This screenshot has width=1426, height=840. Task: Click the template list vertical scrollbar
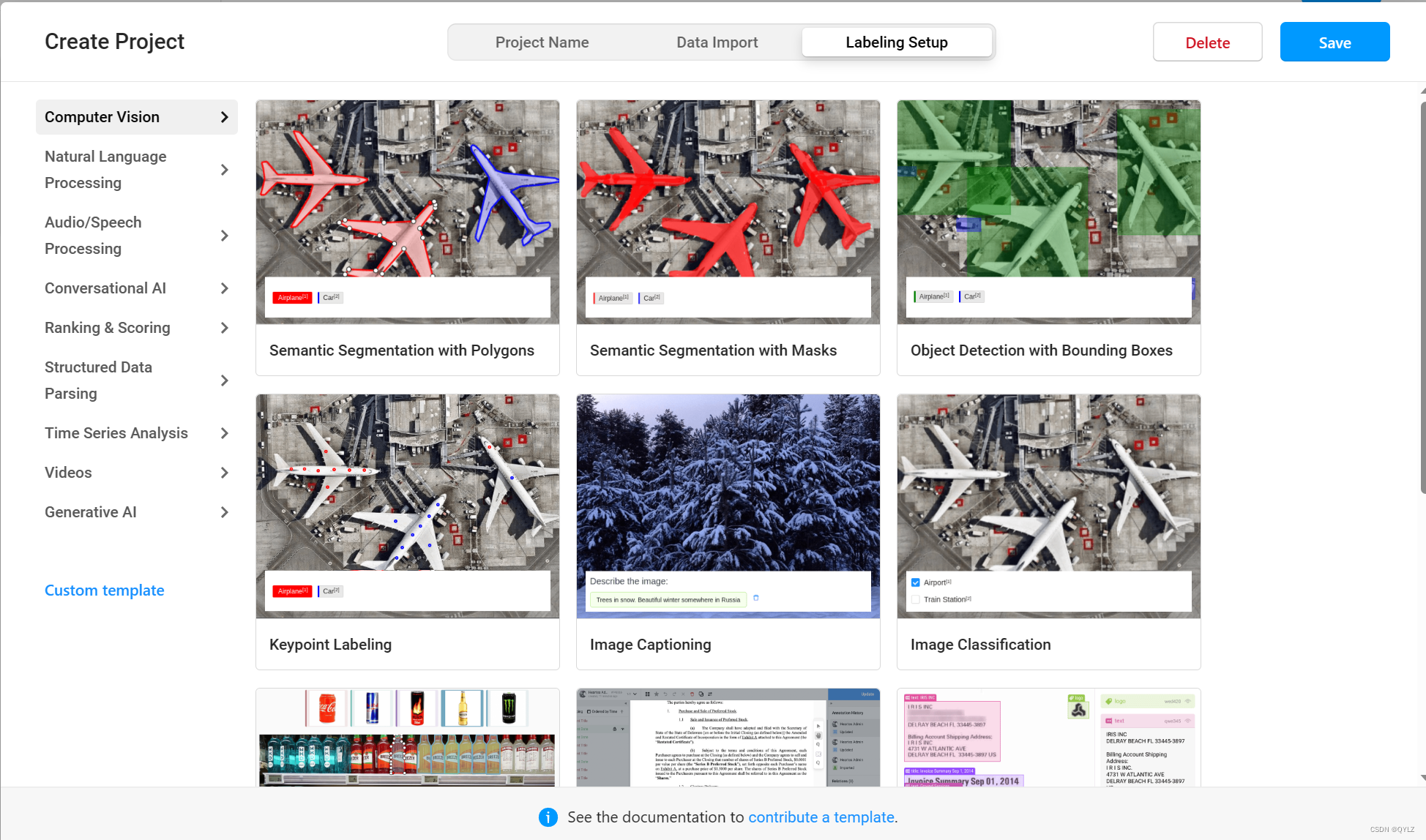[x=1422, y=299]
